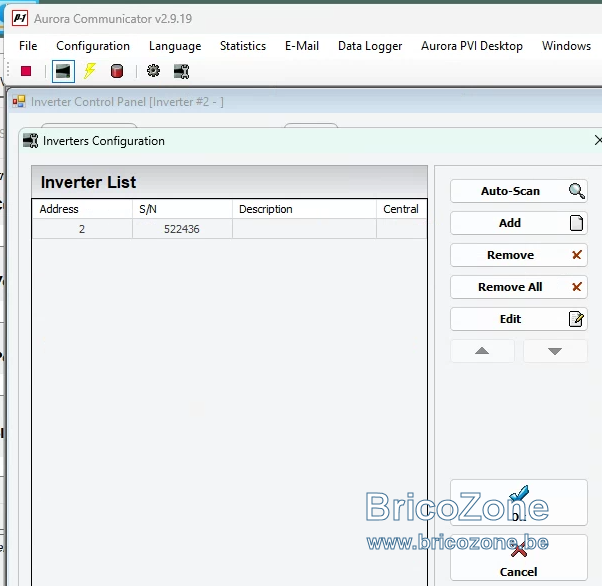Open settings with the gear icon
This screenshot has height=586, width=602.
tap(154, 71)
